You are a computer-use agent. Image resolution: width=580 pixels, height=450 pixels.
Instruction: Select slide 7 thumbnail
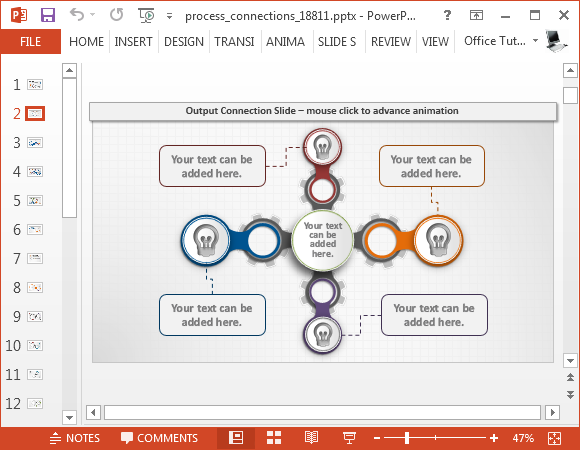(35, 258)
